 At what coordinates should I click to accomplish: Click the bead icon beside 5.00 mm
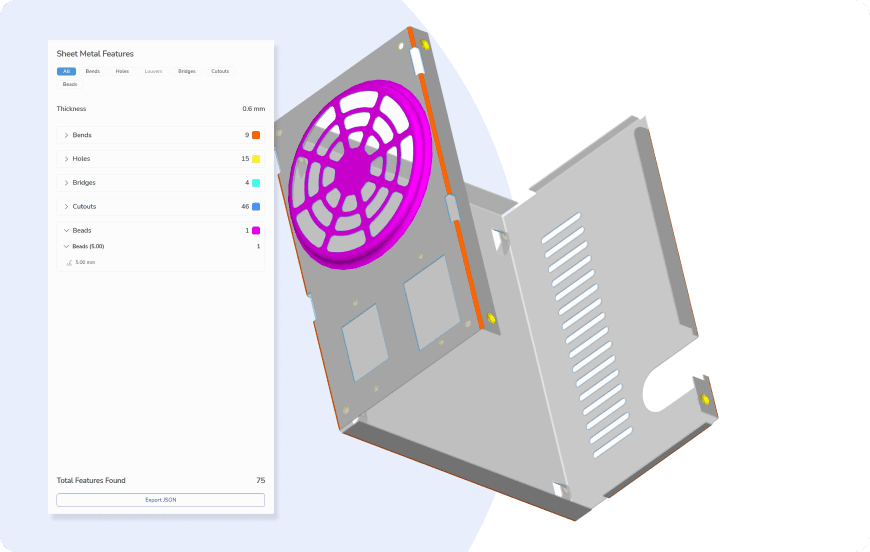coord(69,262)
